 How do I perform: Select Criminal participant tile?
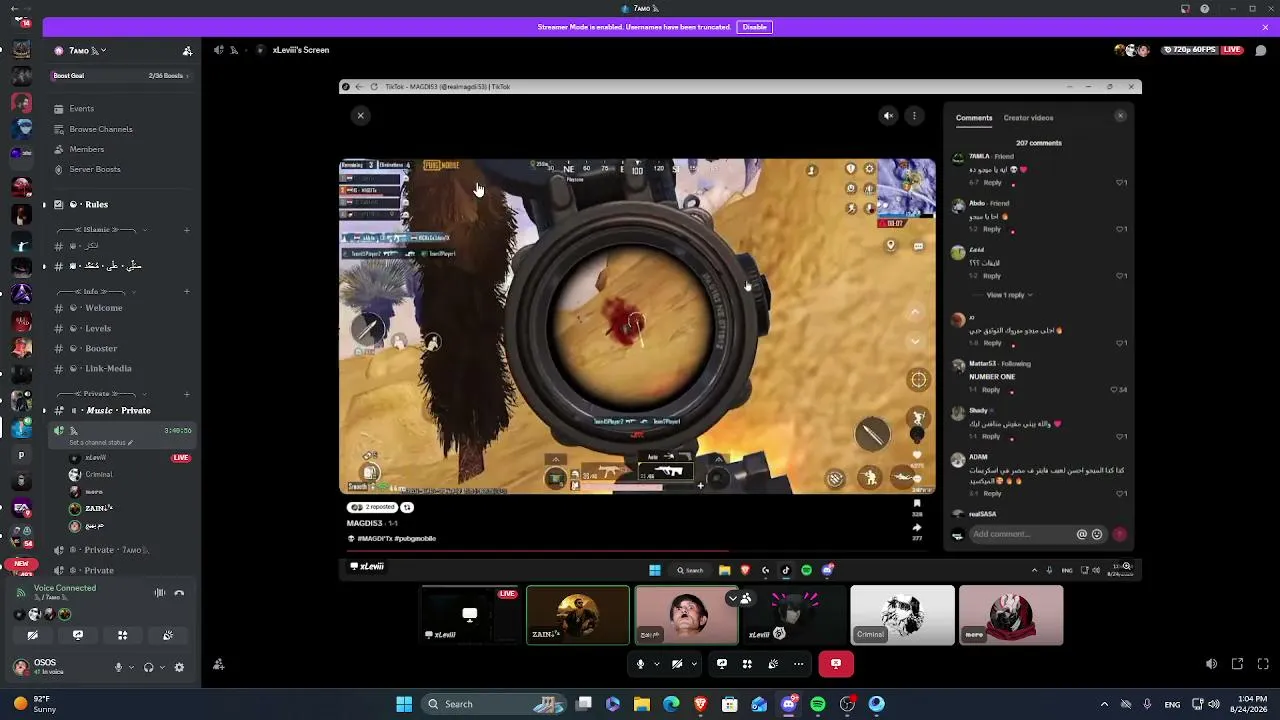click(x=902, y=615)
